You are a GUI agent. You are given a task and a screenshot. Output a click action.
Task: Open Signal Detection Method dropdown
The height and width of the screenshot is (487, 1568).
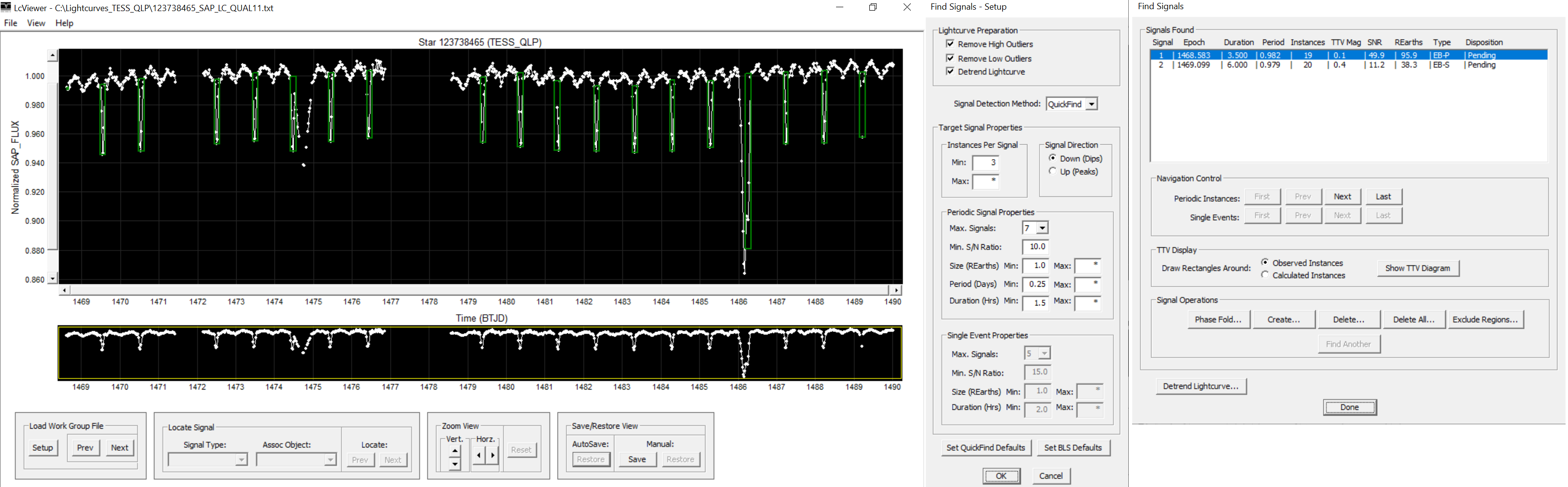(x=1092, y=104)
